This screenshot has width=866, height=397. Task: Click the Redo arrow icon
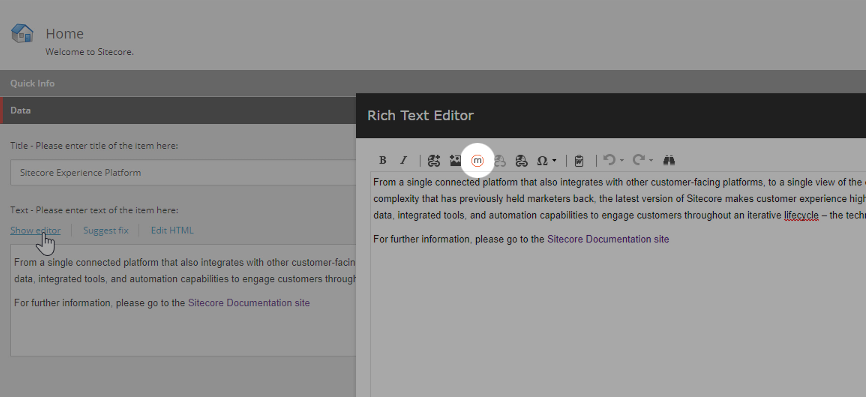click(x=639, y=160)
